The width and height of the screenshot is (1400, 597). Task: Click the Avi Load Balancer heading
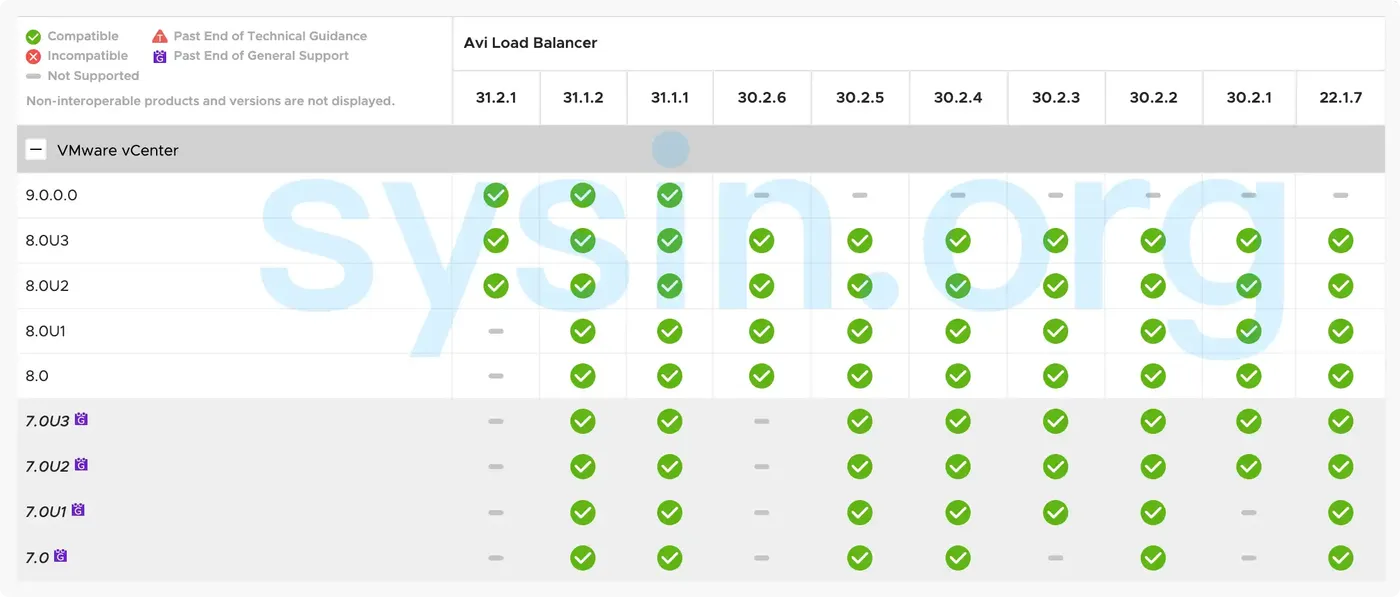pos(528,42)
